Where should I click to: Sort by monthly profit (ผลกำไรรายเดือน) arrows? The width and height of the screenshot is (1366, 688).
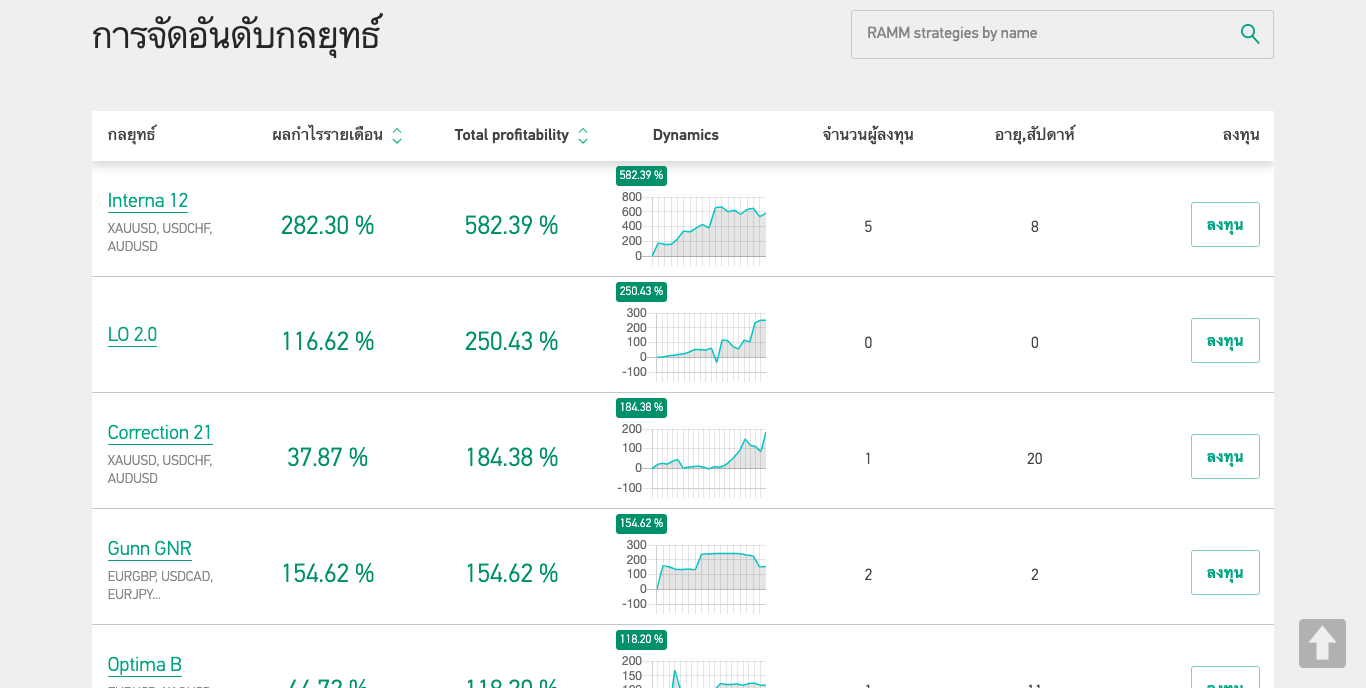point(397,135)
